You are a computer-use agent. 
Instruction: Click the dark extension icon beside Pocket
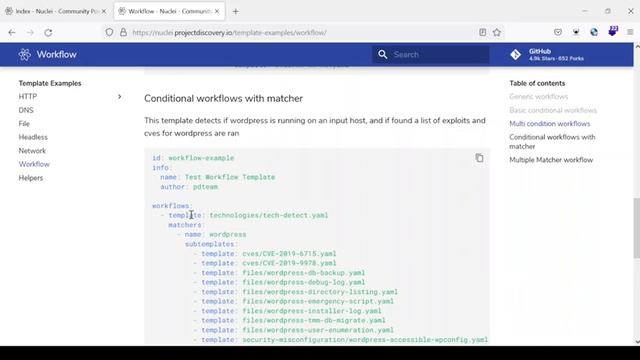576,32
